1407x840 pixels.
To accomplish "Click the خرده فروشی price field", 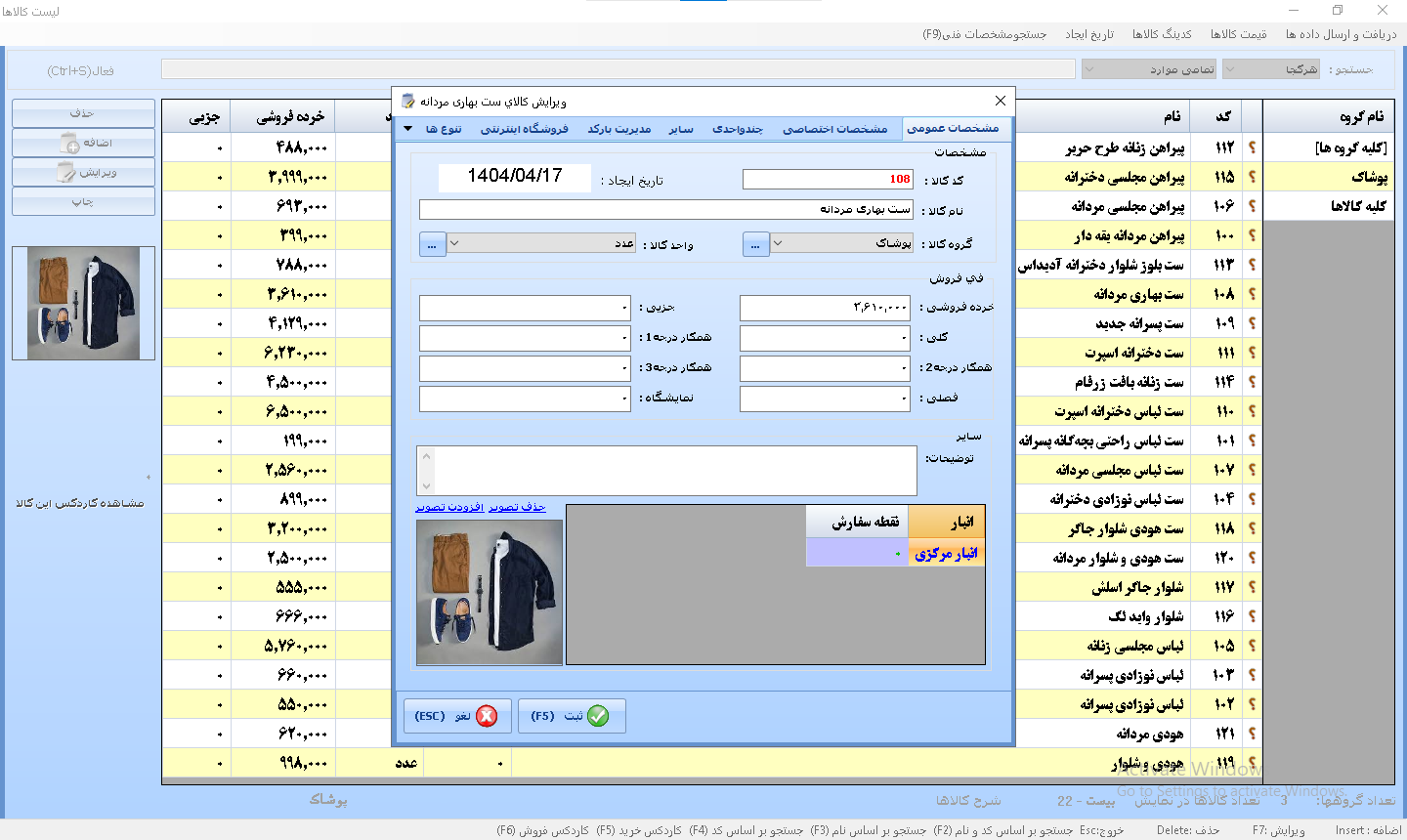I will tap(826, 308).
